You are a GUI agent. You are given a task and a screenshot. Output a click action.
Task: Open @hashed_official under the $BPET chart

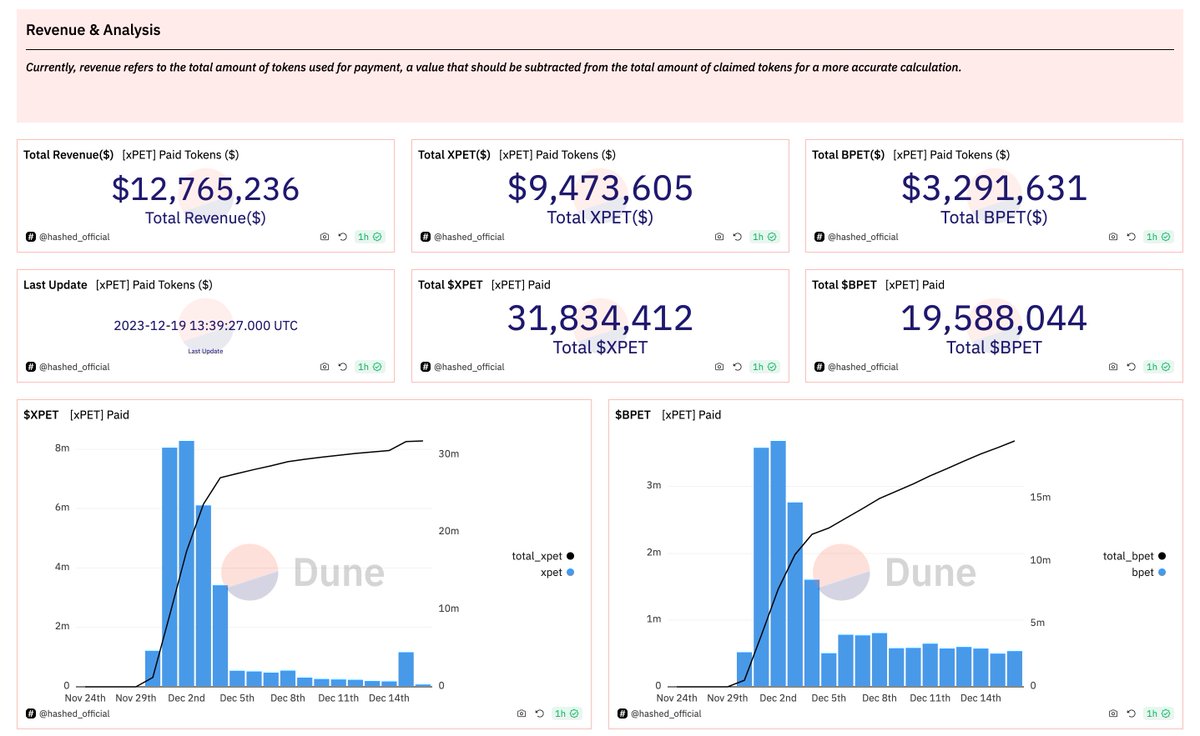666,714
